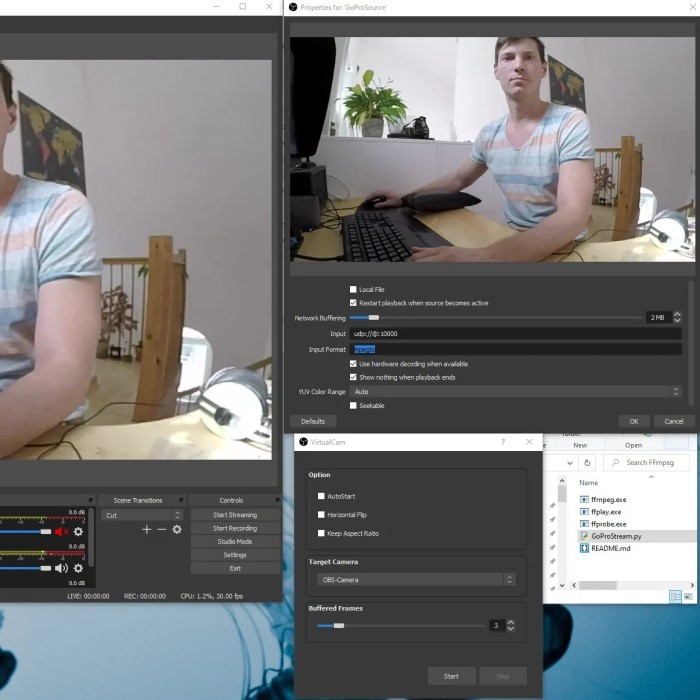Reset properties with Defaults button
This screenshot has width=700, height=700.
[313, 421]
